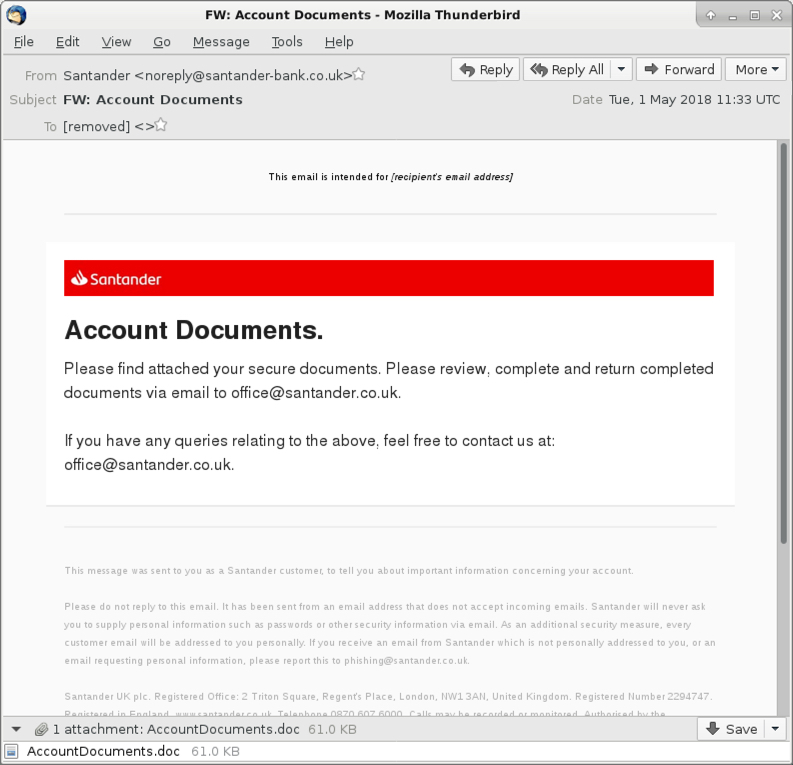Click the Santander flame logo
The image size is (793, 765).
(79, 278)
